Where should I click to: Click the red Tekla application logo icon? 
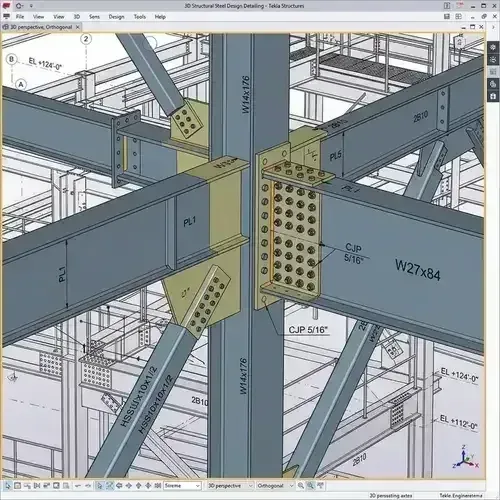click(7, 5)
